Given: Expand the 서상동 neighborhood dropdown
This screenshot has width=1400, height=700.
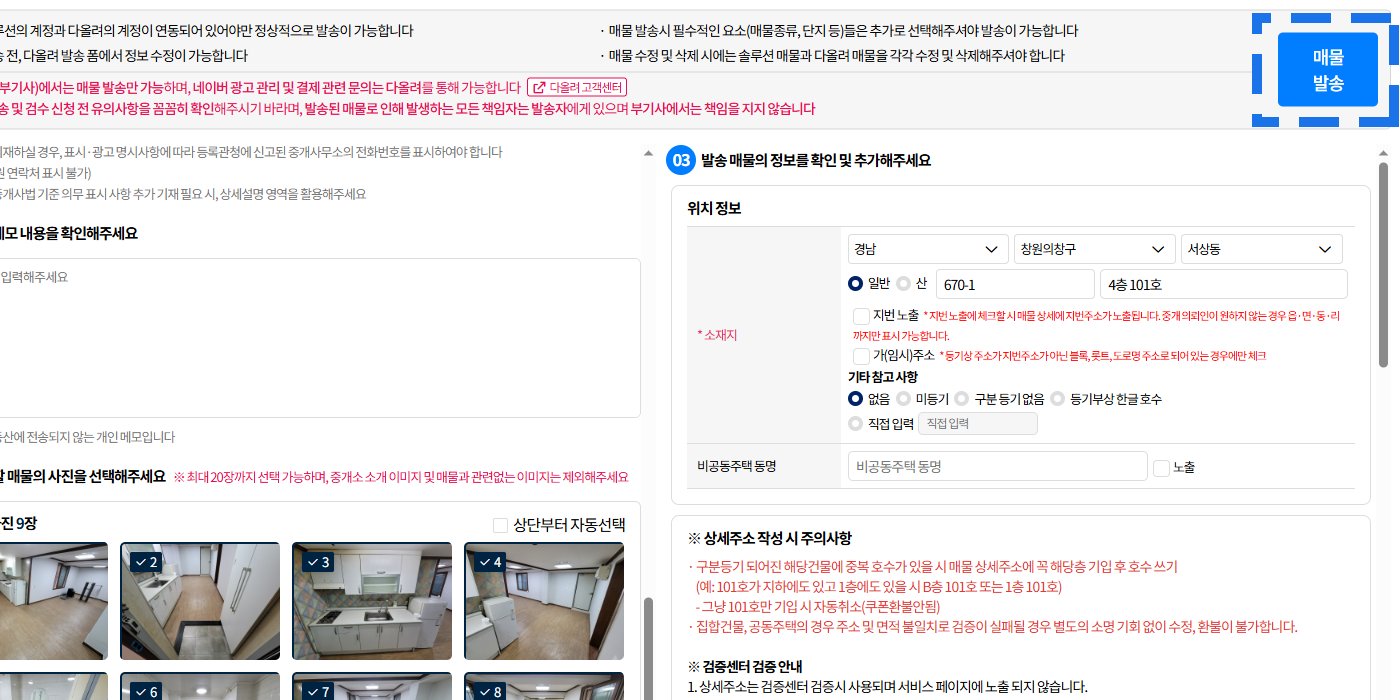Looking at the screenshot, I should [1261, 249].
